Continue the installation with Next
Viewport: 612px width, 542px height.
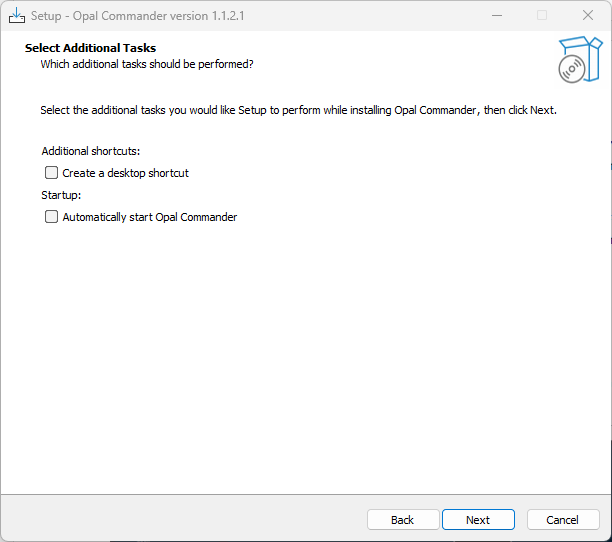(x=478, y=520)
